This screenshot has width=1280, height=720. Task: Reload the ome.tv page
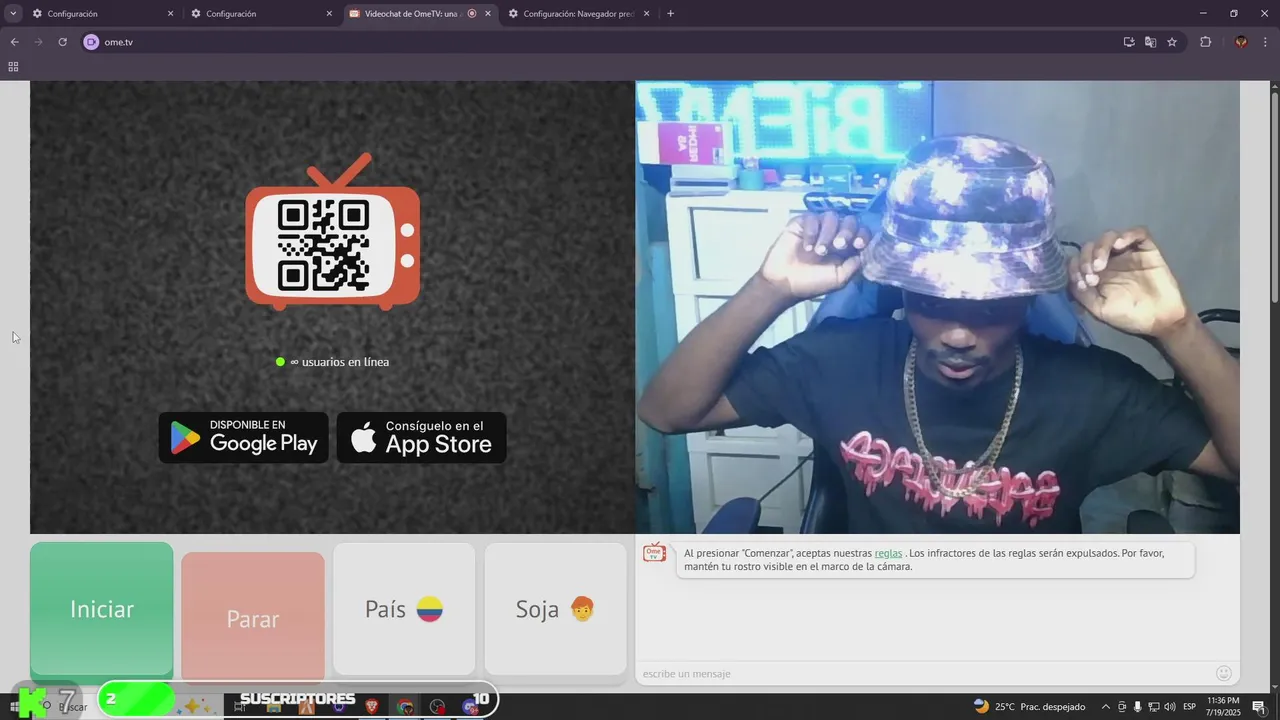pyautogui.click(x=62, y=42)
